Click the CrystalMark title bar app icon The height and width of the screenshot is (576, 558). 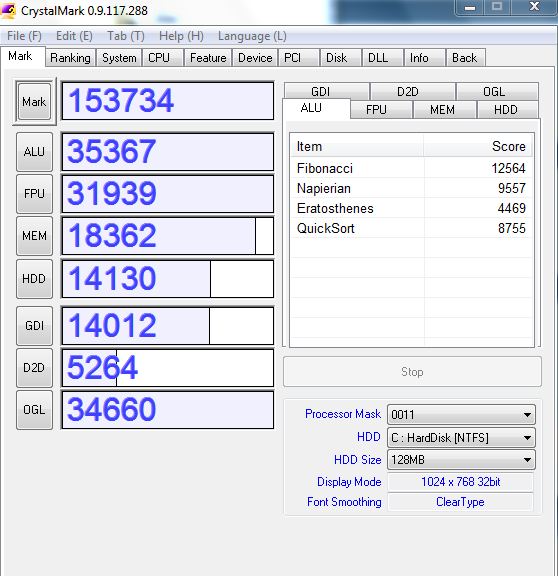[x=8, y=10]
